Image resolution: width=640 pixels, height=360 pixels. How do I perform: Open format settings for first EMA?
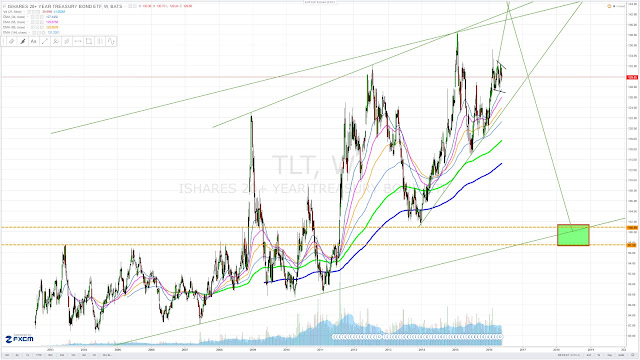tap(36, 17)
